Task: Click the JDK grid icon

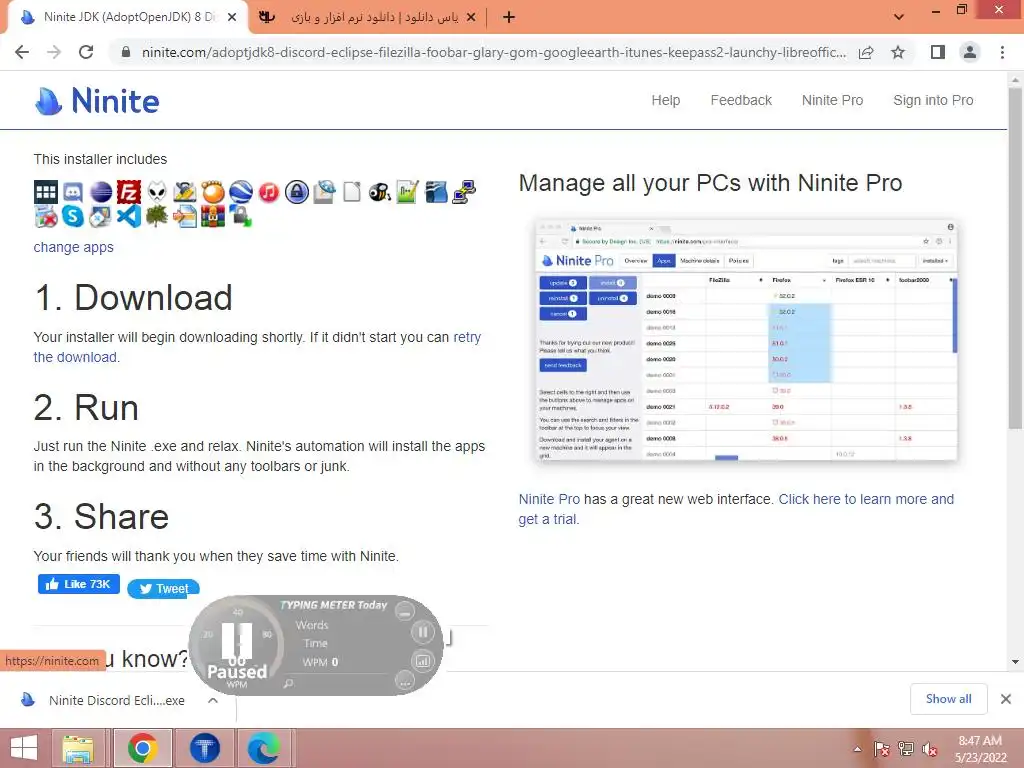Action: [46, 192]
